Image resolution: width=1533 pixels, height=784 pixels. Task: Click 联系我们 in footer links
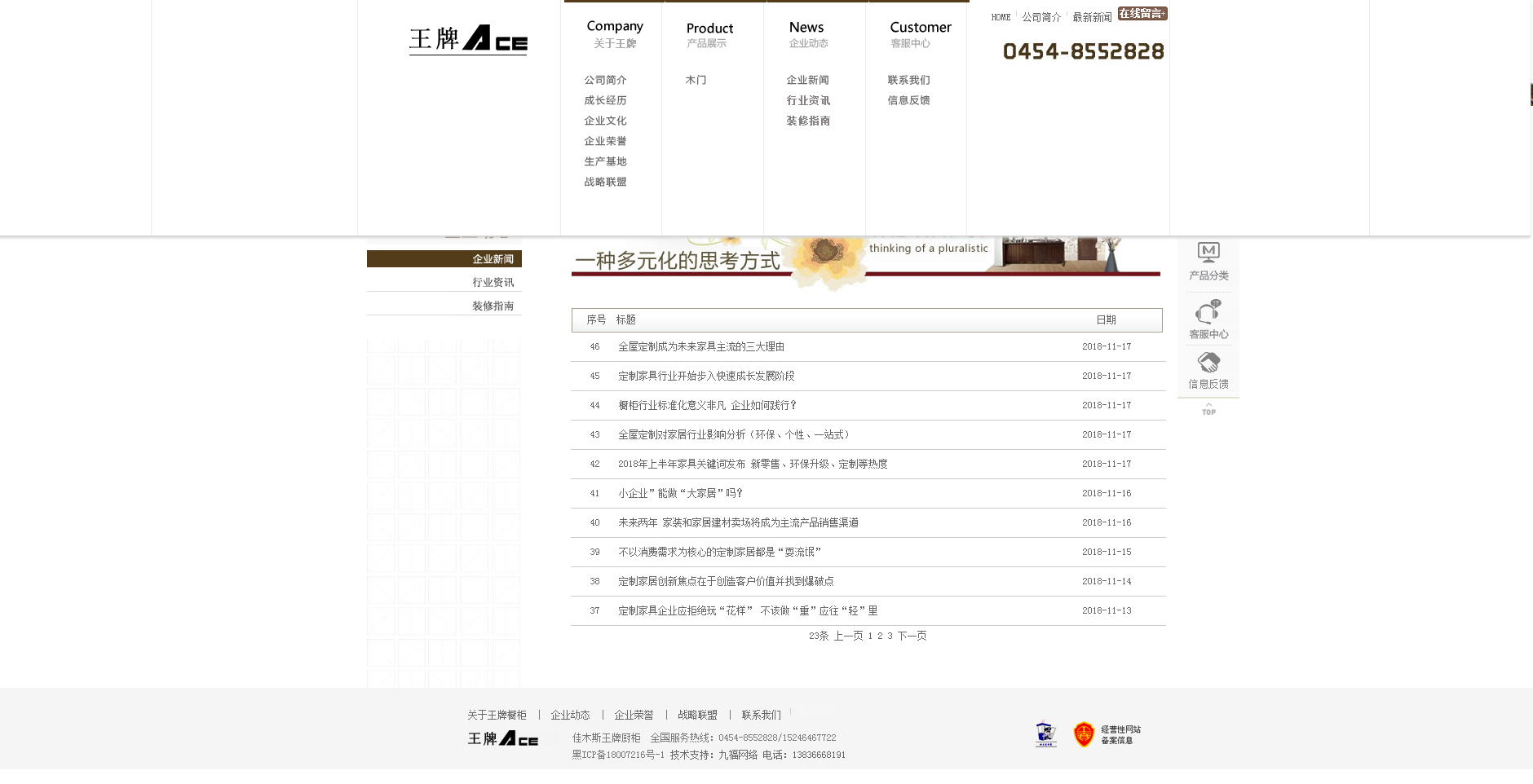(x=761, y=715)
